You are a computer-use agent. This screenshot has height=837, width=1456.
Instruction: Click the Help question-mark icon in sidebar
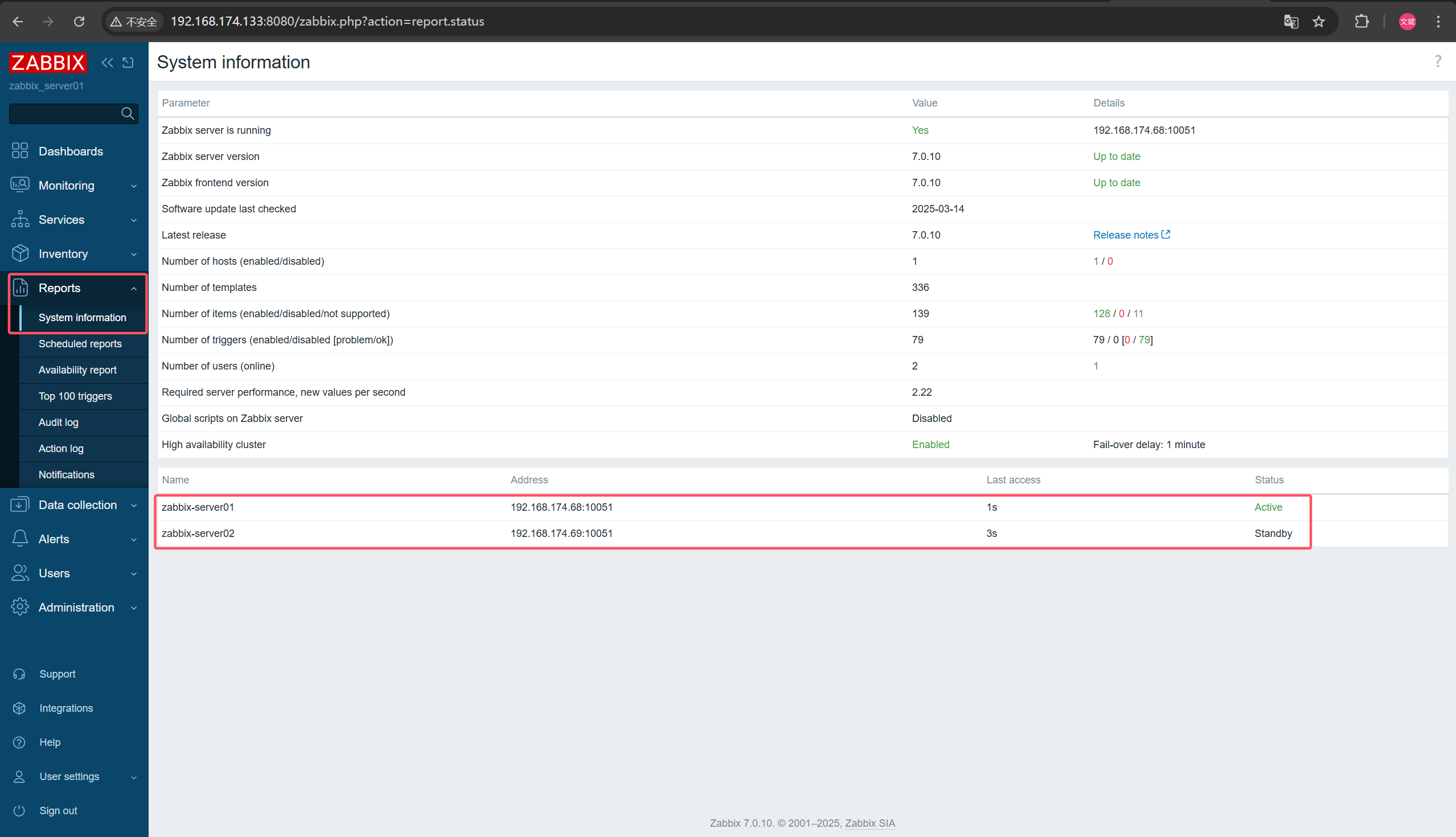pos(19,742)
